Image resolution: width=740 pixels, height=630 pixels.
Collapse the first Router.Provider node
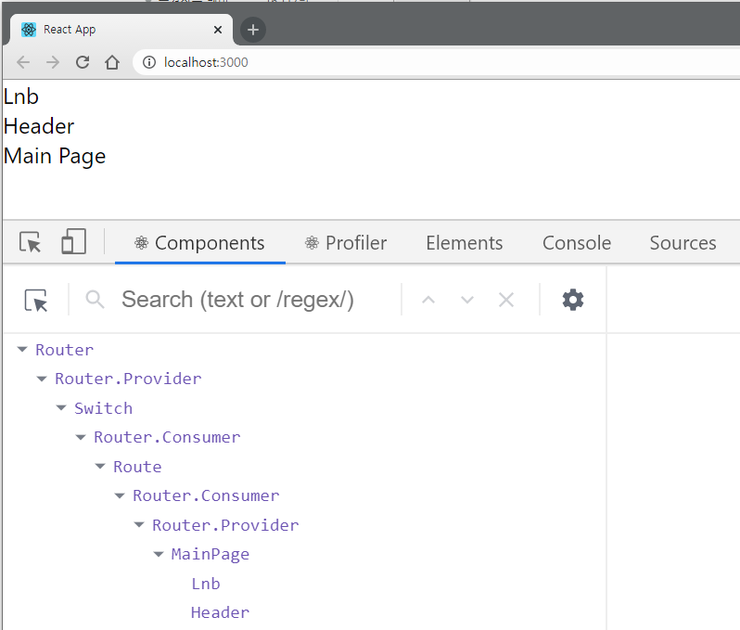pos(42,379)
